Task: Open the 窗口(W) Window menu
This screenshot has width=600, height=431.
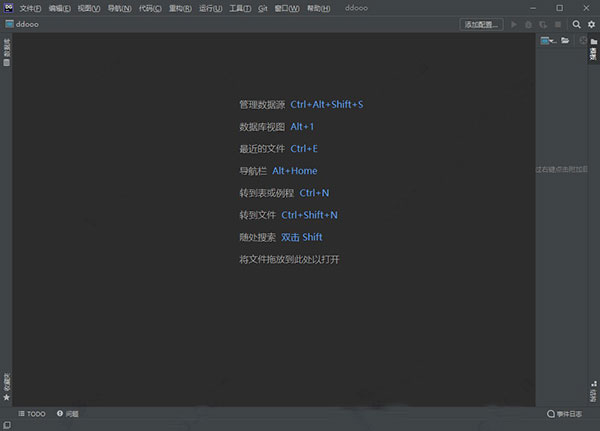Action: point(287,8)
